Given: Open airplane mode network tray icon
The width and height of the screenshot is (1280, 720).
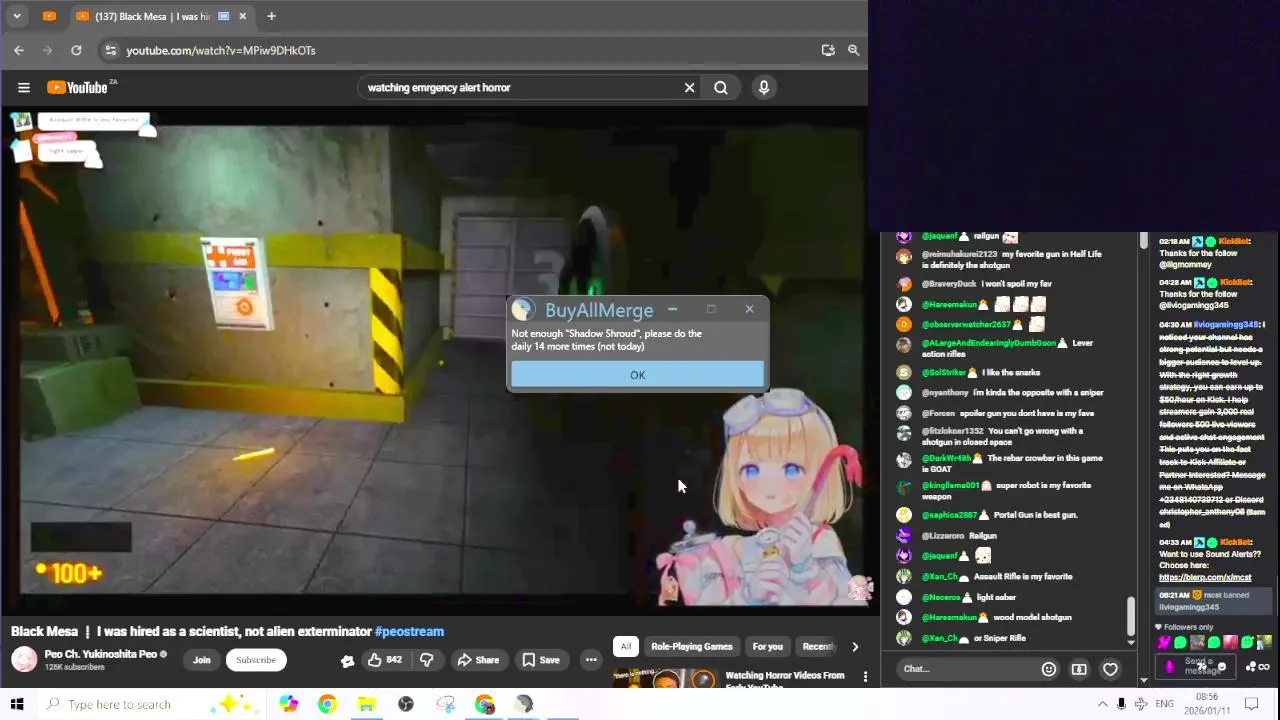Looking at the screenshot, I should point(1141,704).
